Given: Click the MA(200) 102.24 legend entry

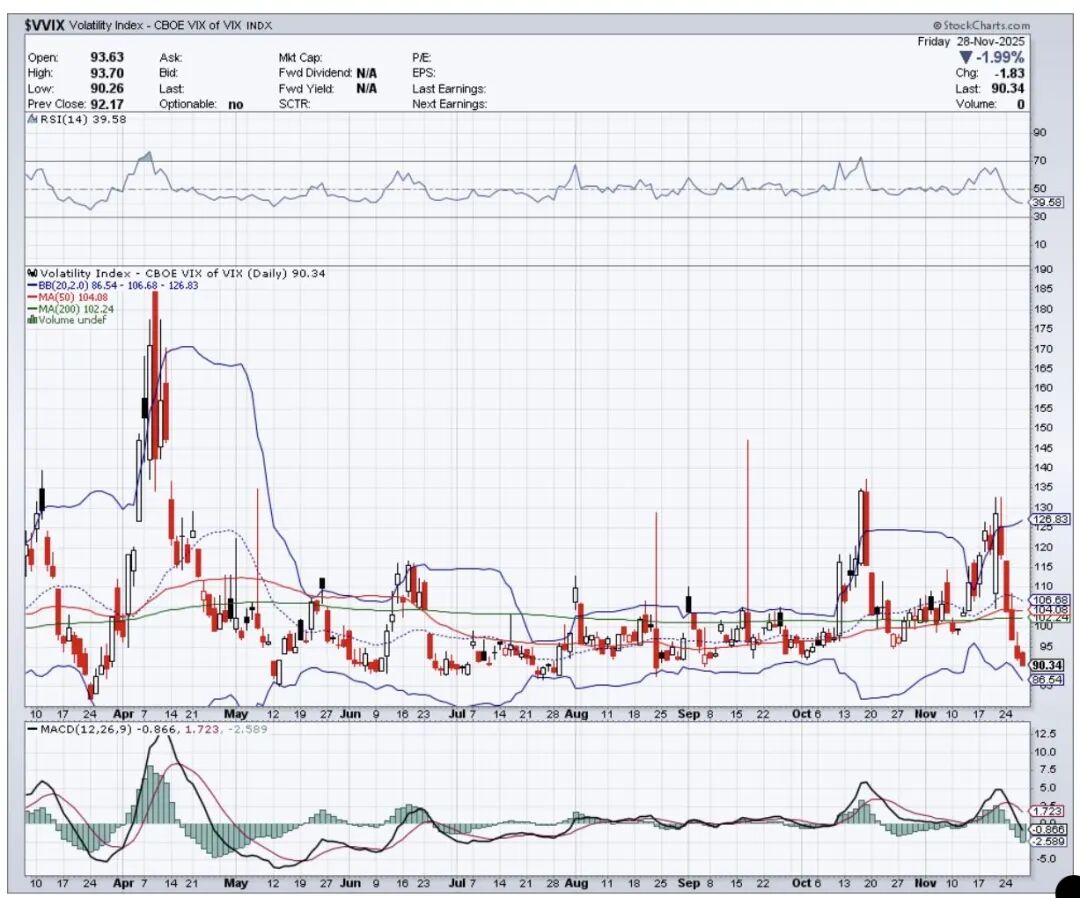Looking at the screenshot, I should (x=70, y=309).
